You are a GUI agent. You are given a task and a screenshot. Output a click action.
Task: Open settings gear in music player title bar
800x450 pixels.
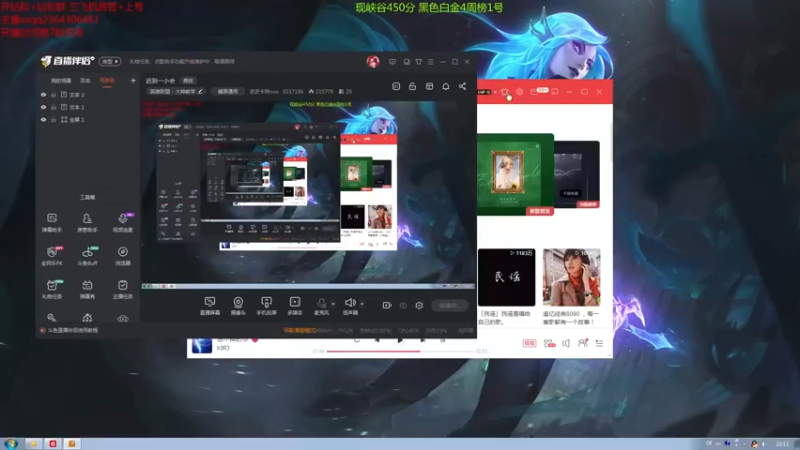pos(519,92)
